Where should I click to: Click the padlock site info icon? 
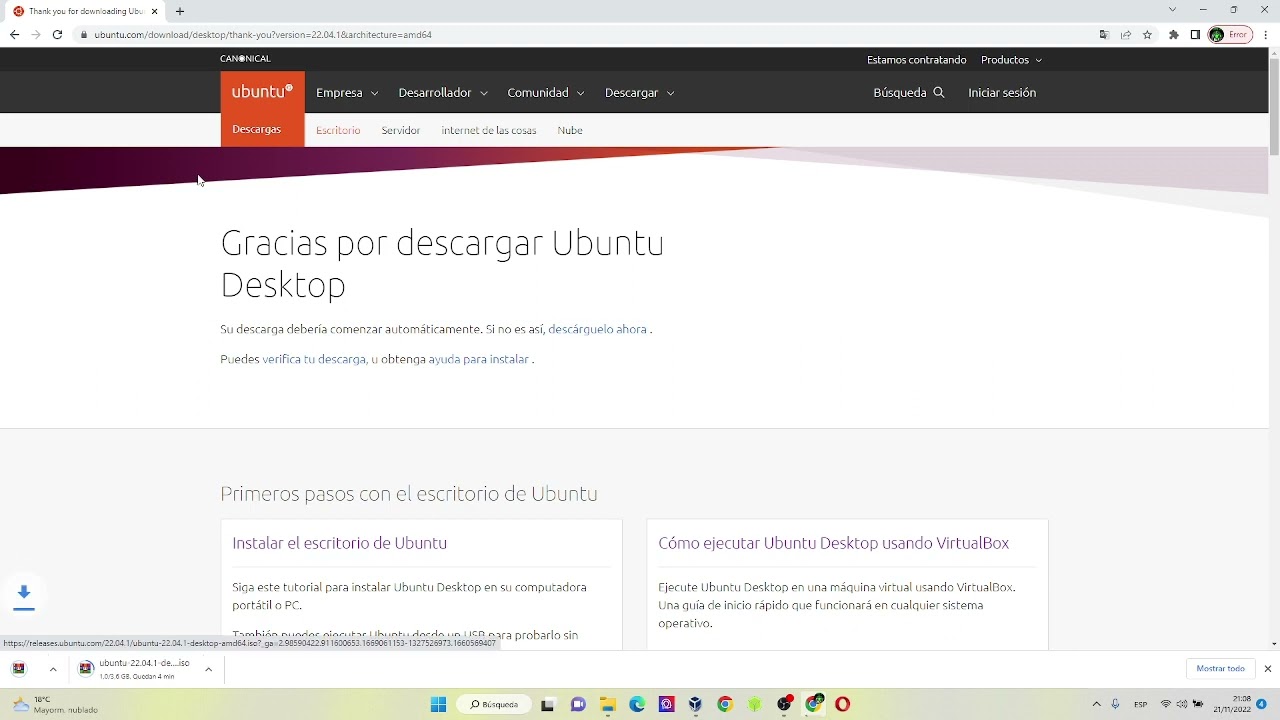click(x=84, y=34)
